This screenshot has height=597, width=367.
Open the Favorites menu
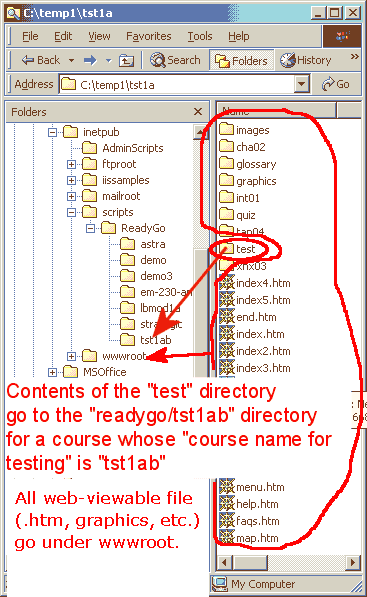(x=148, y=36)
